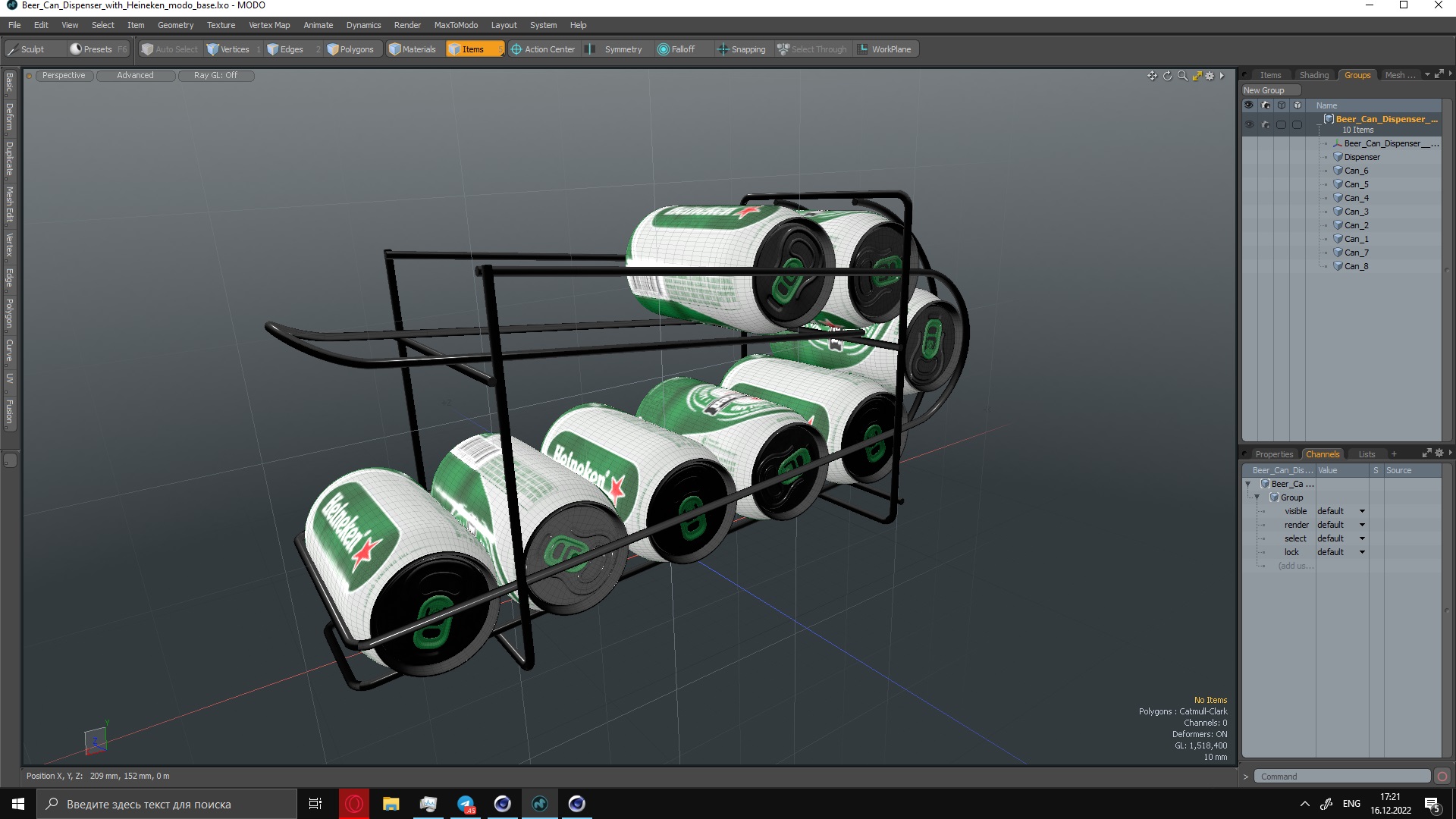Open the Mesh Edit sidebar tab
This screenshot has width=1456, height=819.
click(x=10, y=204)
